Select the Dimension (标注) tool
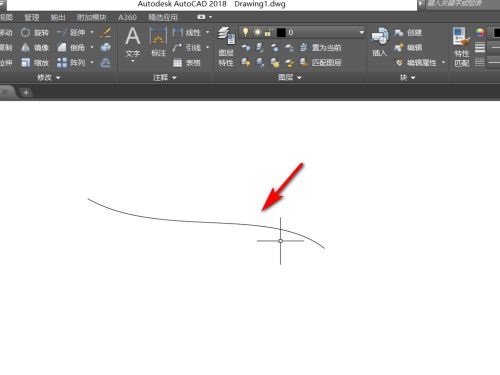Image resolution: width=500 pixels, height=375 pixels. click(x=158, y=42)
